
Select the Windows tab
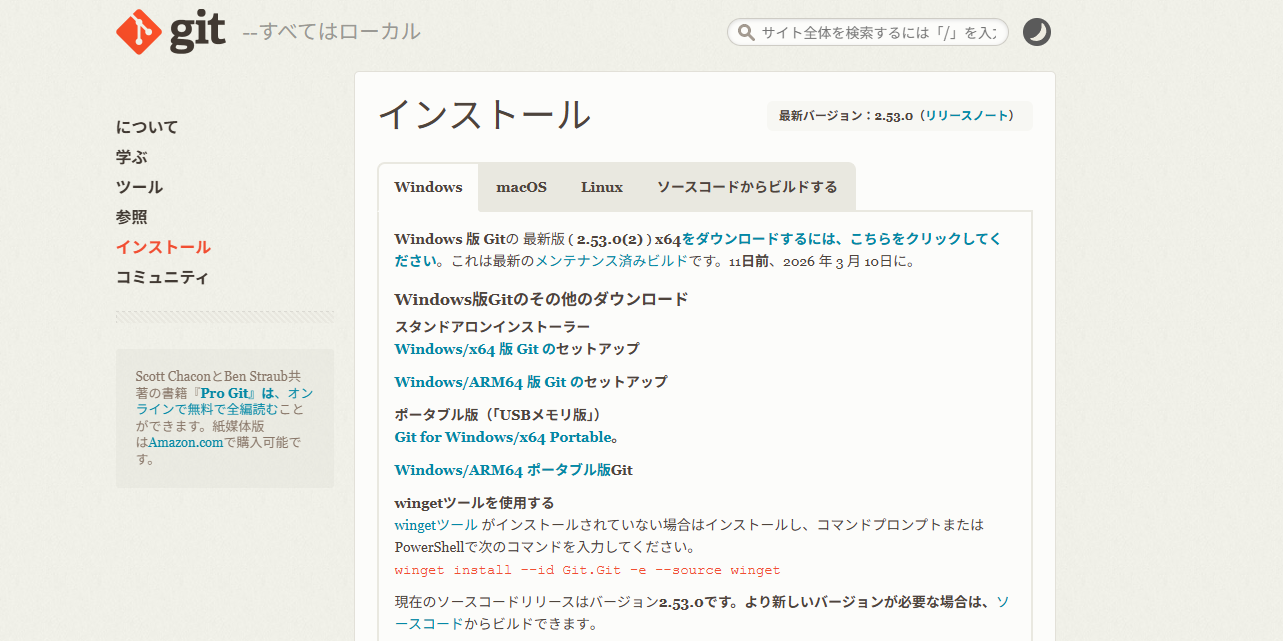428,186
